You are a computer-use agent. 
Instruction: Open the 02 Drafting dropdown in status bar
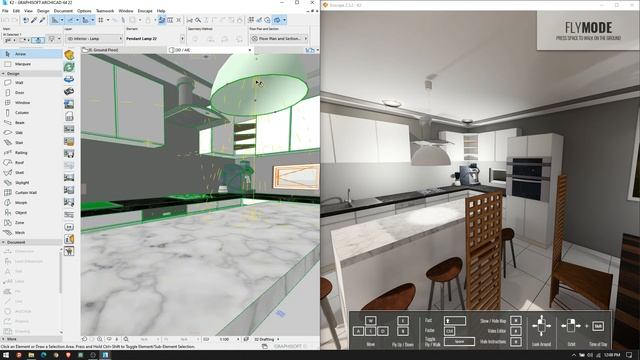coord(278,339)
